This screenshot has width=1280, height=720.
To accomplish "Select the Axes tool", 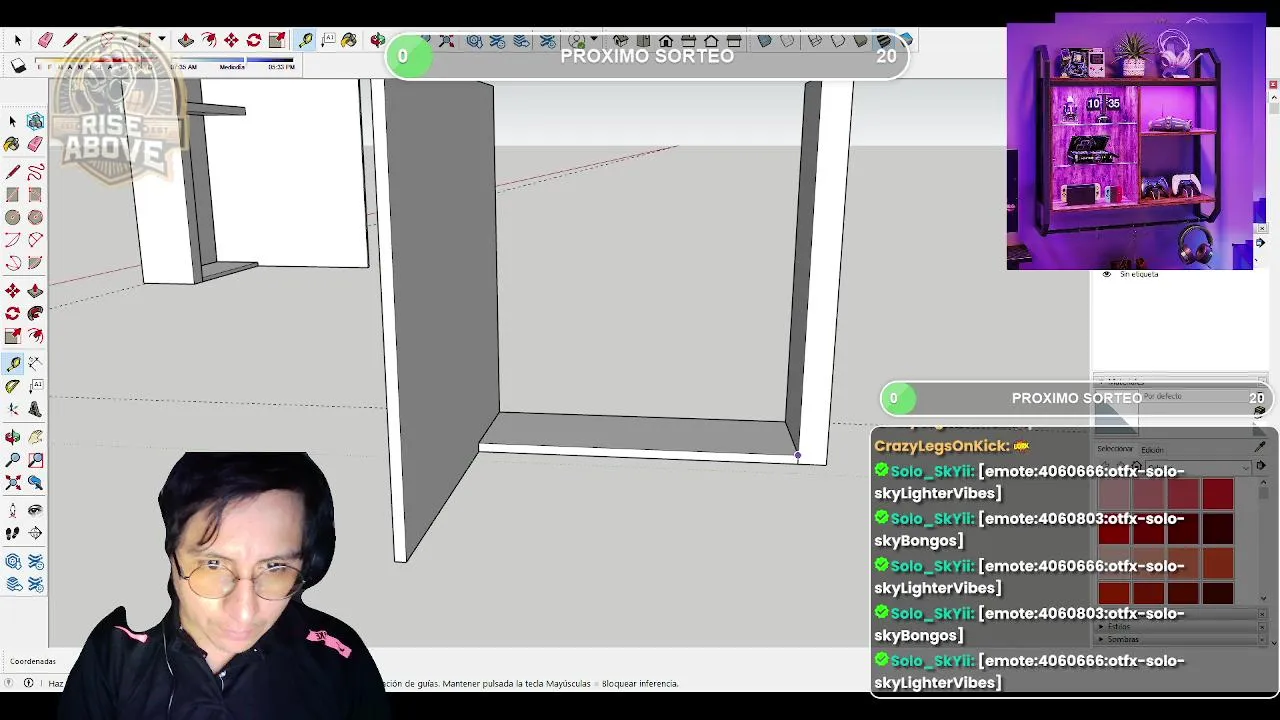I will (x=13, y=409).
